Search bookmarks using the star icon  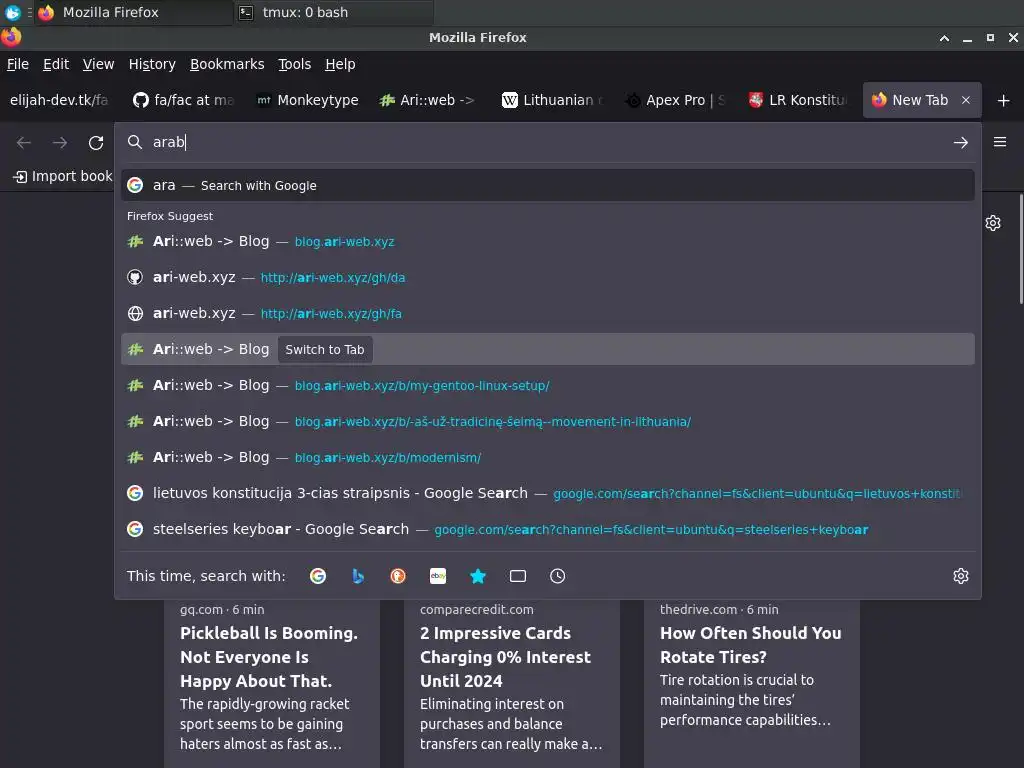point(478,576)
